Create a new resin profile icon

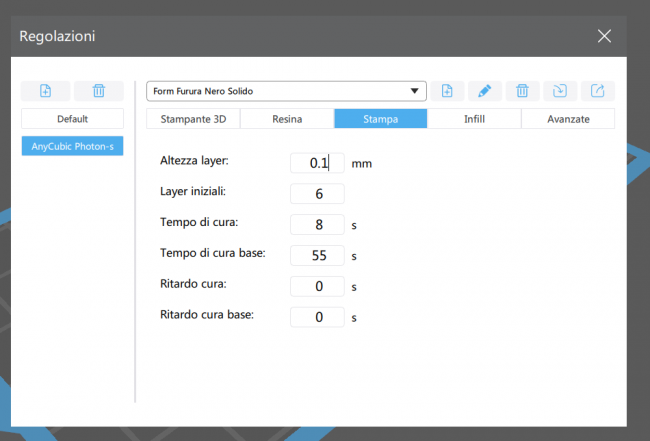447,91
